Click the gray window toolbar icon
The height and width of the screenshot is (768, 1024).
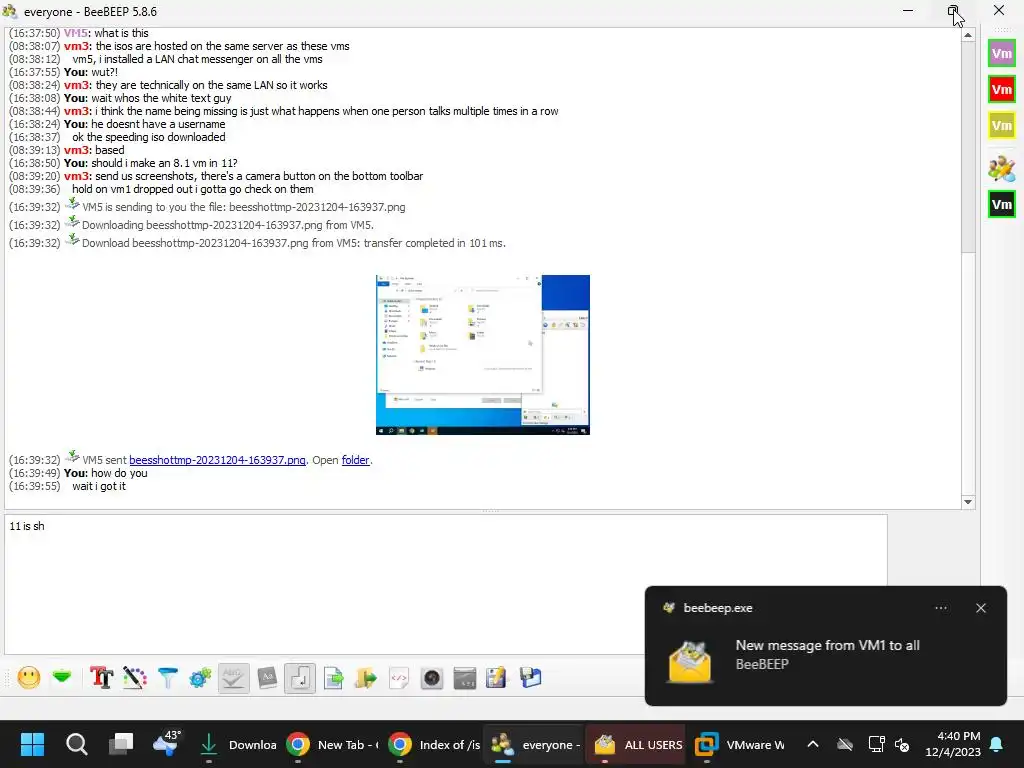coord(464,678)
